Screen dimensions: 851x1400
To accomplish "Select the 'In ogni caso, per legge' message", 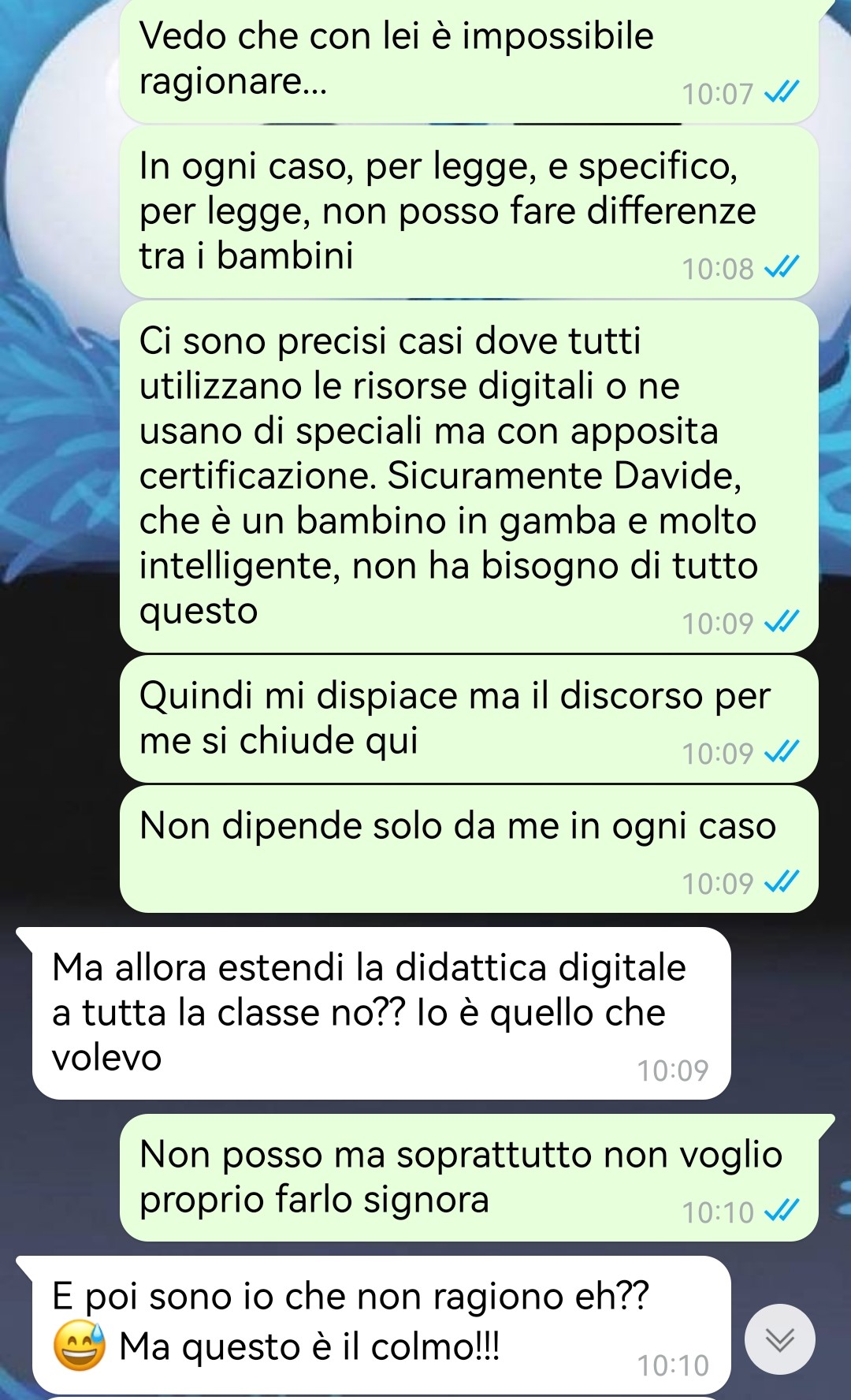I will [x=469, y=211].
